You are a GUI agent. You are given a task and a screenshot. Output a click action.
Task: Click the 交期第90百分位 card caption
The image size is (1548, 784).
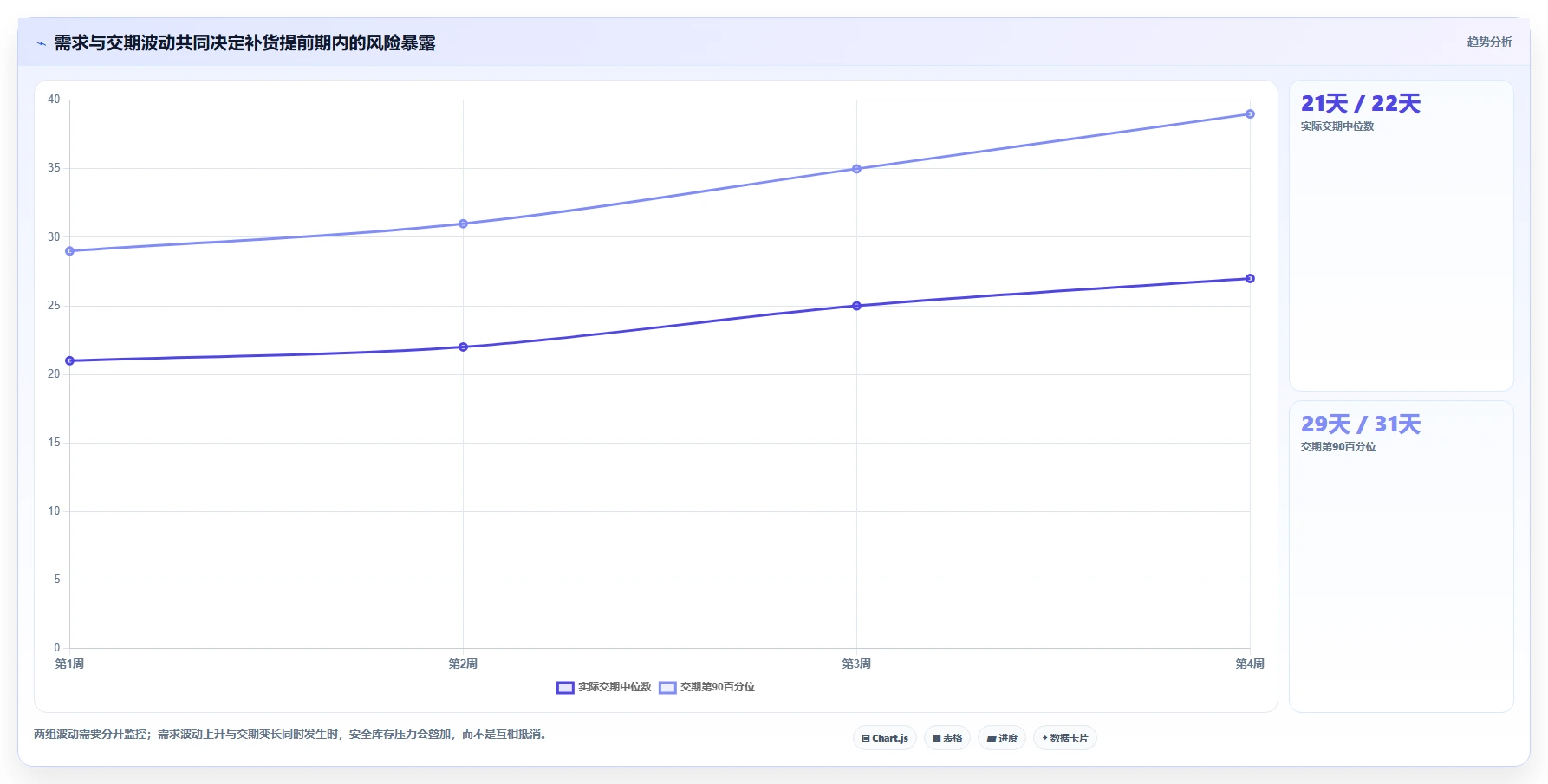point(1338,447)
